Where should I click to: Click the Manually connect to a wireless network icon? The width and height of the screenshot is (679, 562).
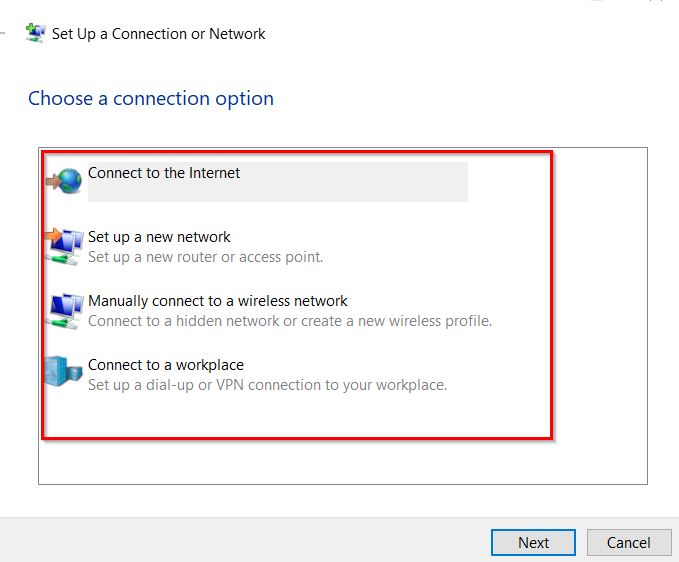pyautogui.click(x=64, y=310)
